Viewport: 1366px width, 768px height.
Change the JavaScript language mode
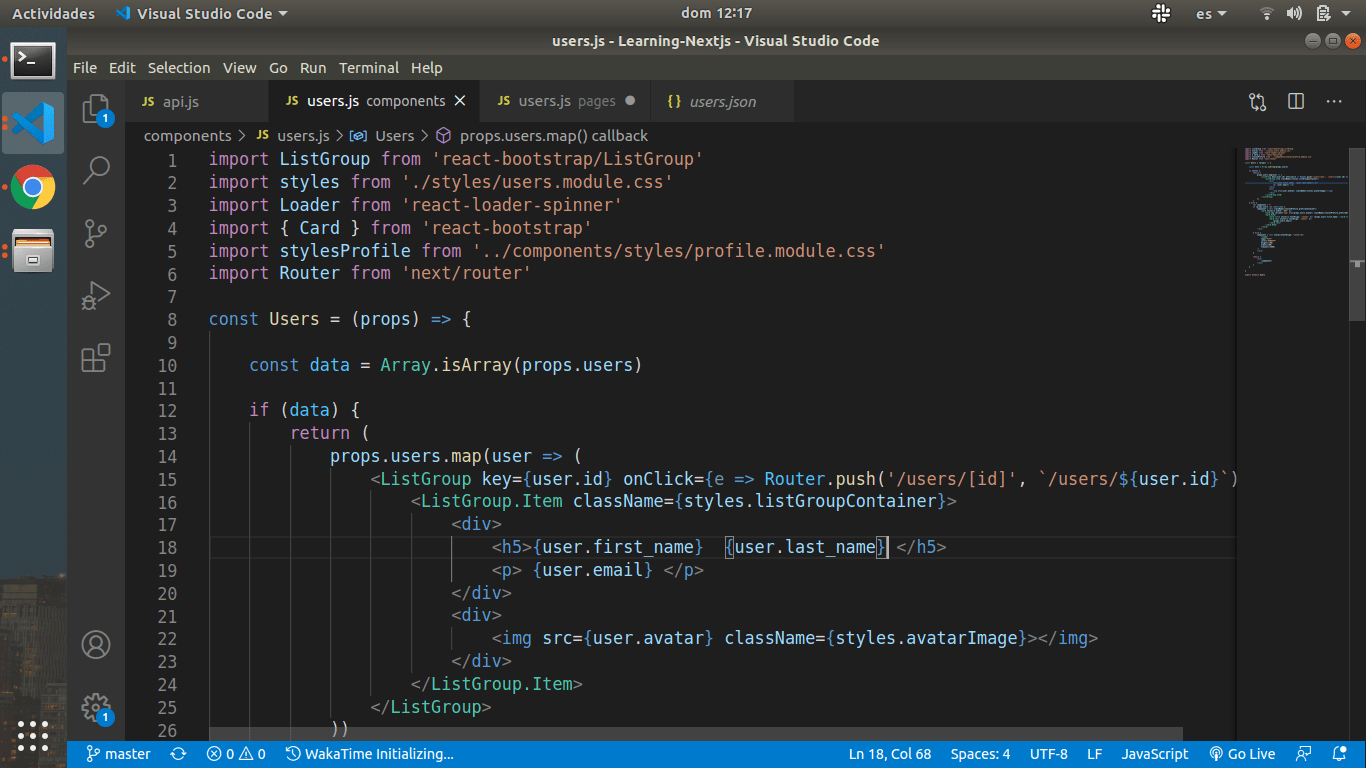(1155, 755)
